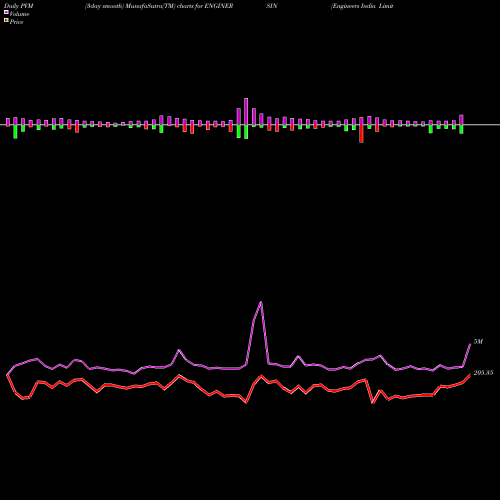Click the '(Engineers India Limit' company name
Screen dimensions: 500x500
click(x=362, y=6)
